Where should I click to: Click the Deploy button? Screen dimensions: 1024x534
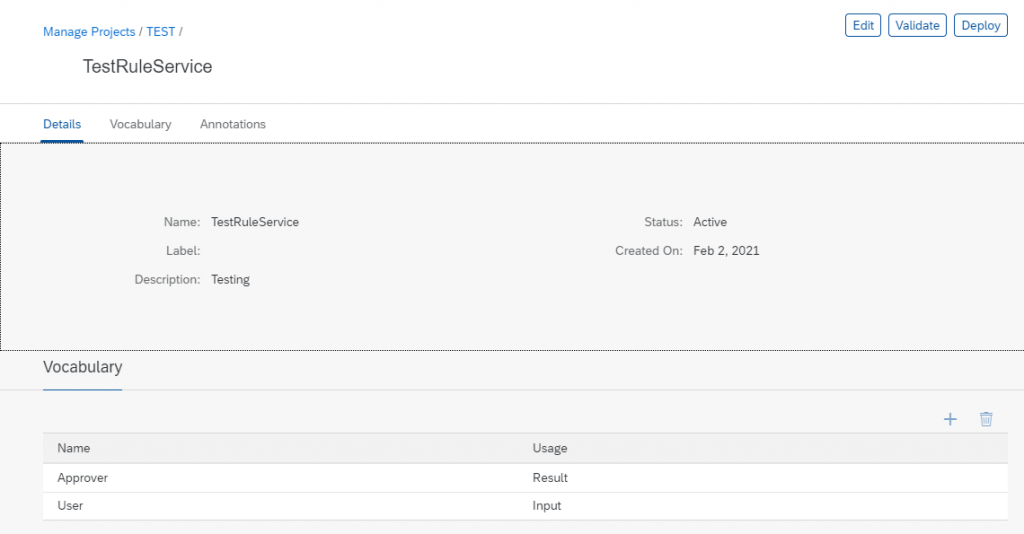click(980, 25)
